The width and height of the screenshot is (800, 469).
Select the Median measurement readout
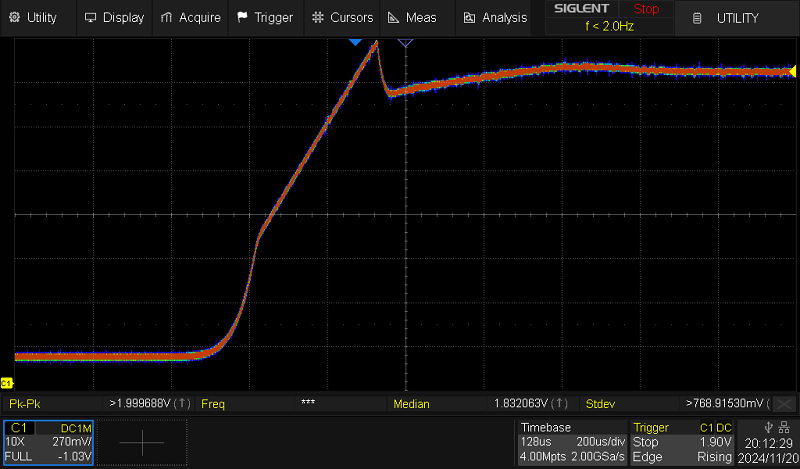click(481, 404)
